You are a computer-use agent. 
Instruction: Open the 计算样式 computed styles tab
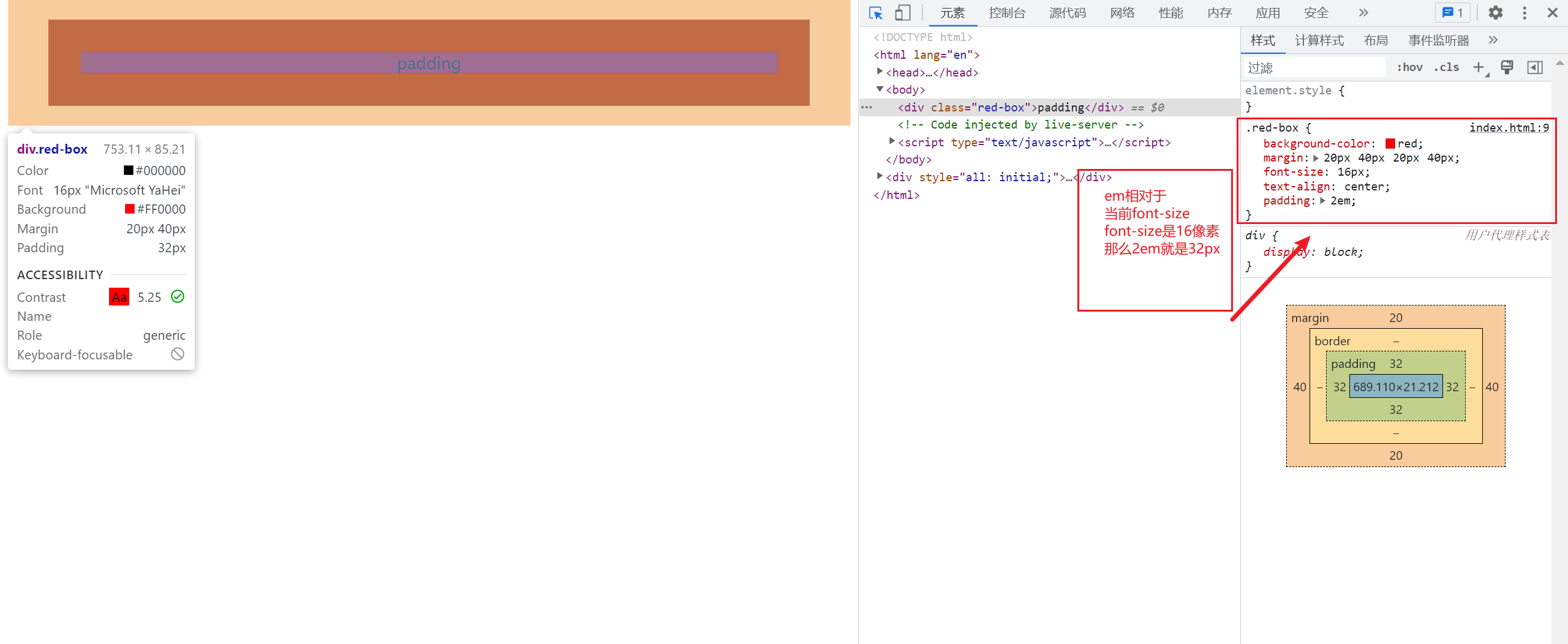tap(1319, 40)
